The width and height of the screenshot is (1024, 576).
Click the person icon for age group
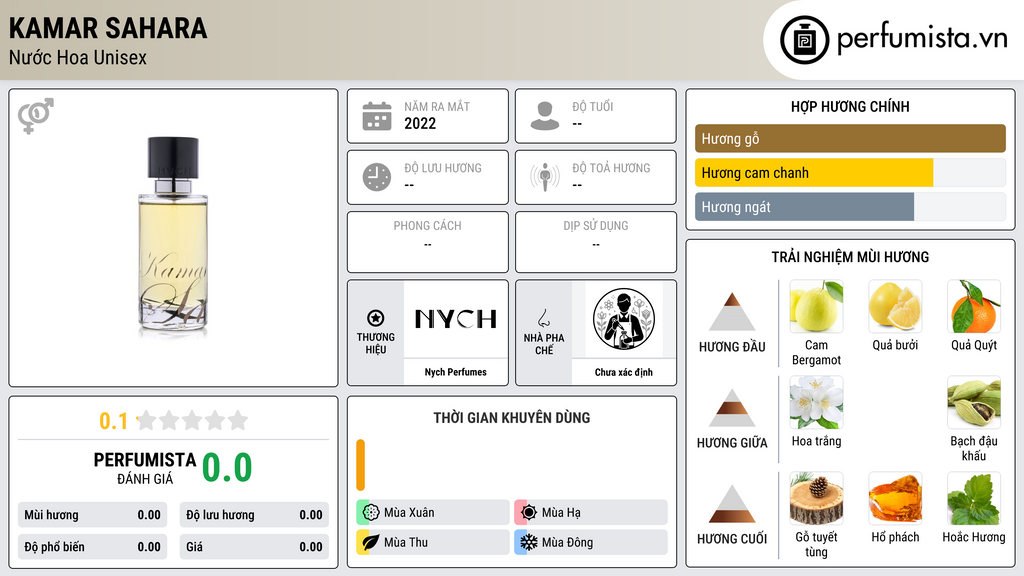545,116
